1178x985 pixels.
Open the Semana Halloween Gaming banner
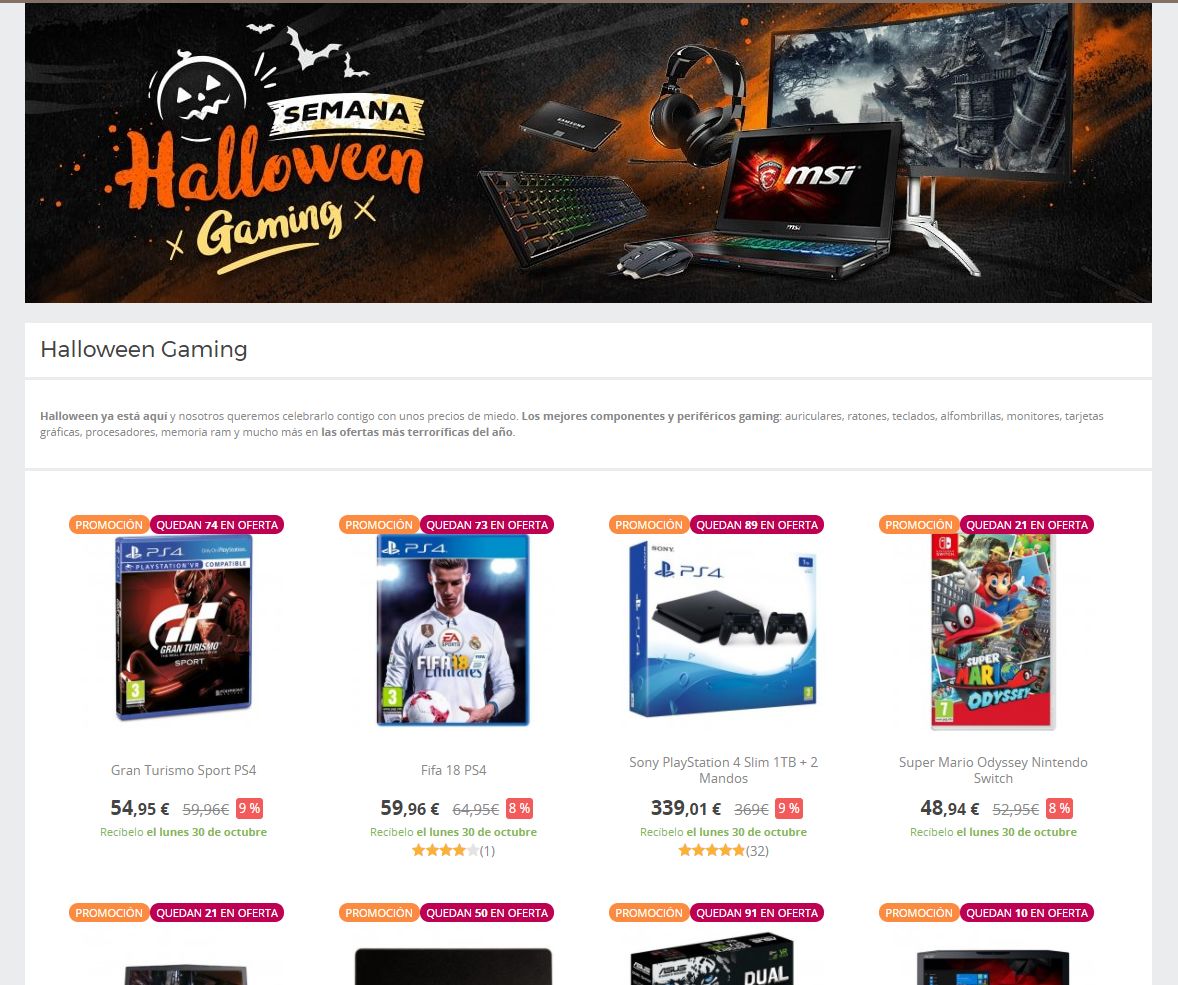tap(588, 153)
